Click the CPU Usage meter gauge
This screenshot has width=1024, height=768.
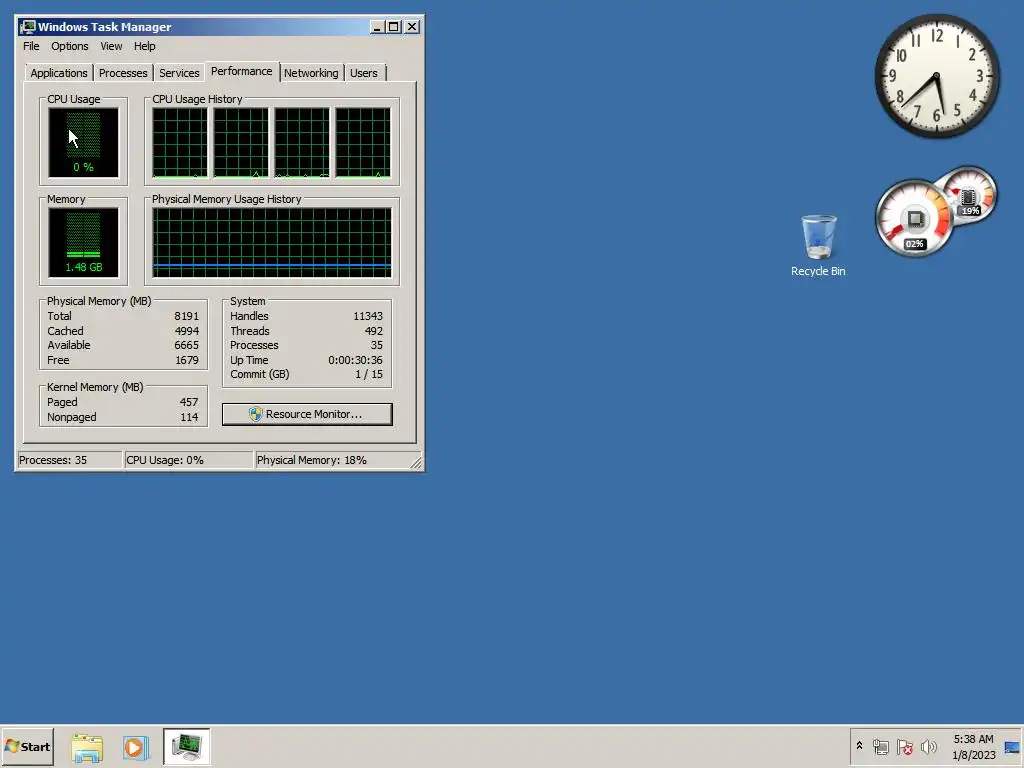pos(83,142)
